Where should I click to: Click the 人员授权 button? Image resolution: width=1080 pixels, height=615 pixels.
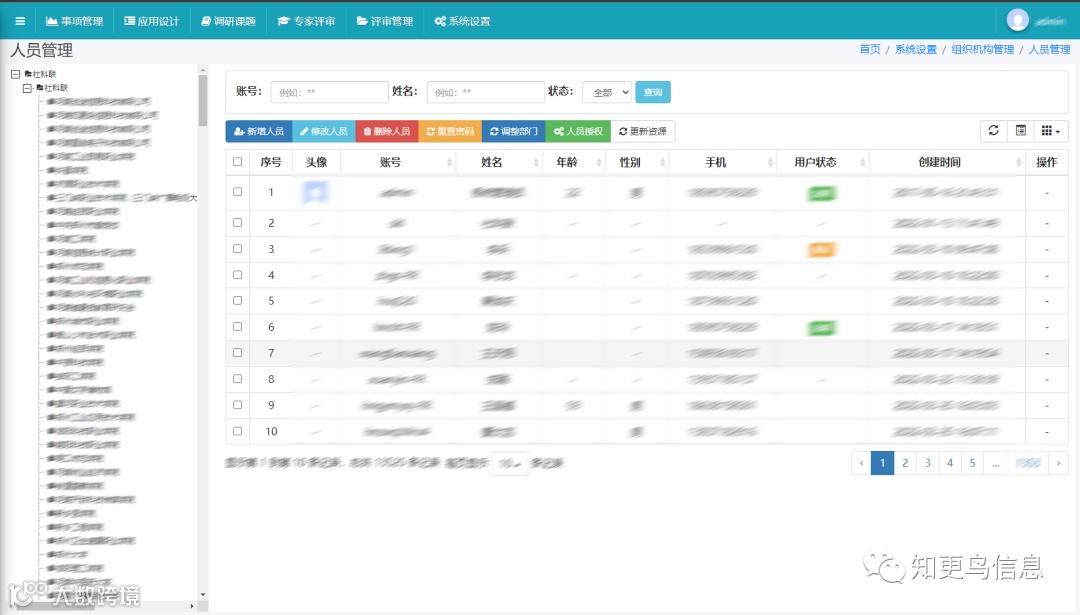click(x=578, y=131)
